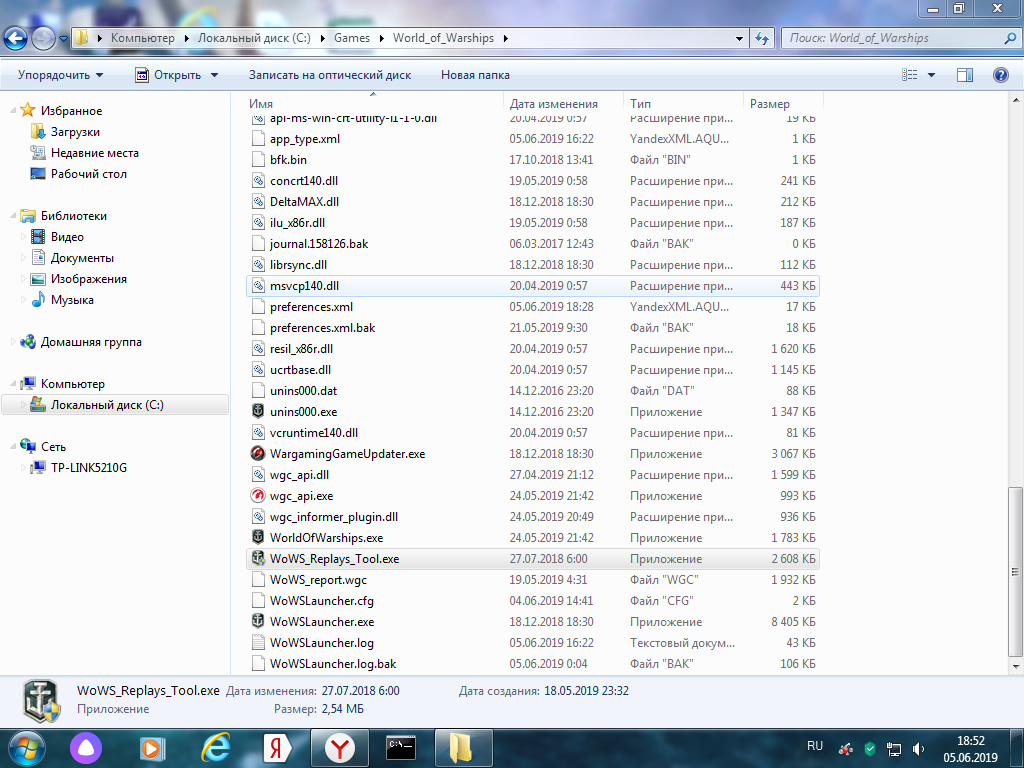The width and height of the screenshot is (1024, 768).
Task: Click Записать на оптический диск
Action: 330,75
